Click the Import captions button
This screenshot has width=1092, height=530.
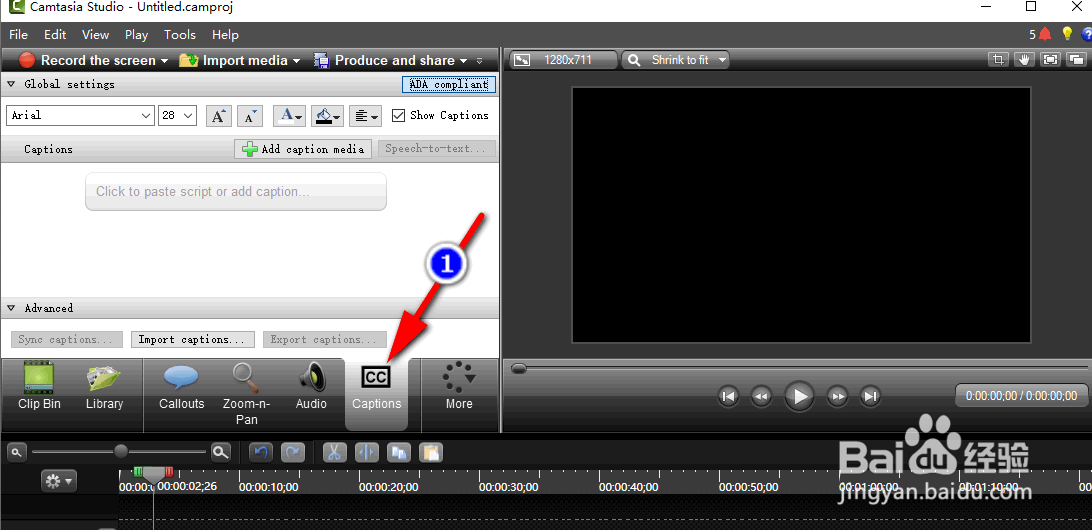[x=192, y=339]
